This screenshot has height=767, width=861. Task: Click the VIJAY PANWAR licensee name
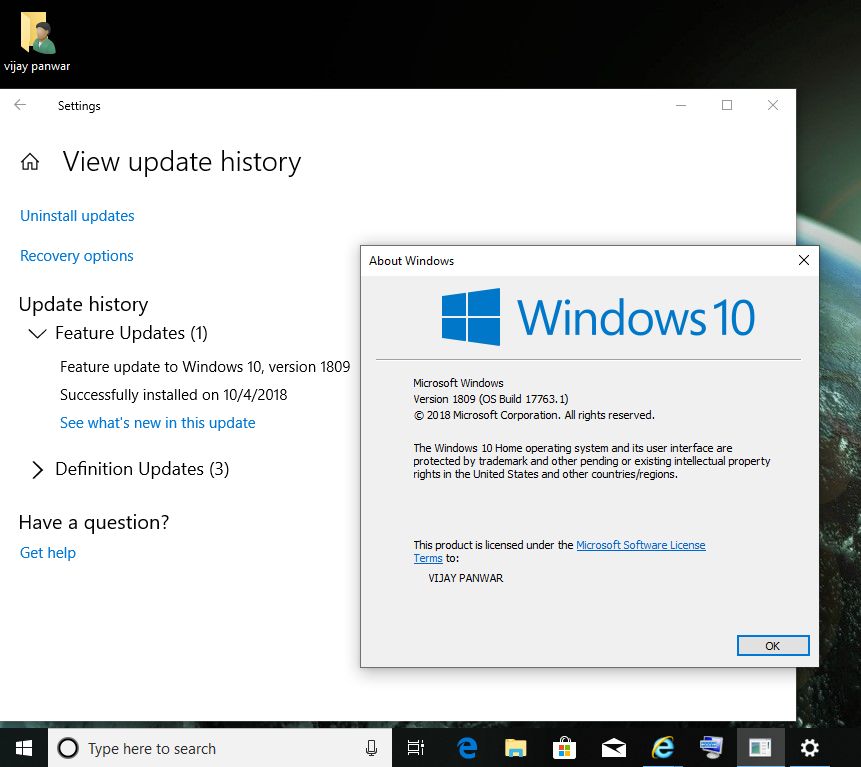(x=466, y=578)
